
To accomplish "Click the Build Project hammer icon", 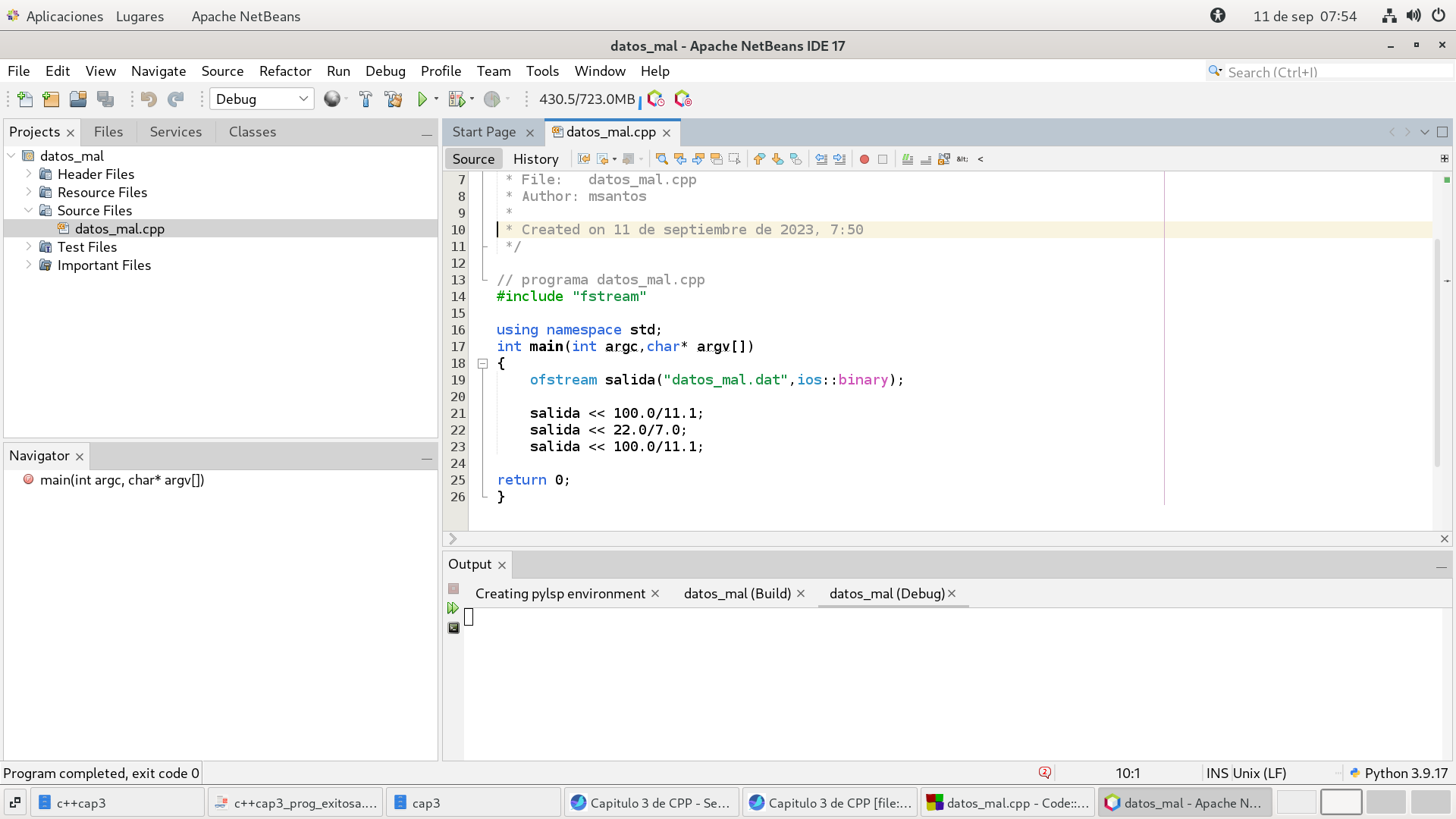I will coord(366,99).
